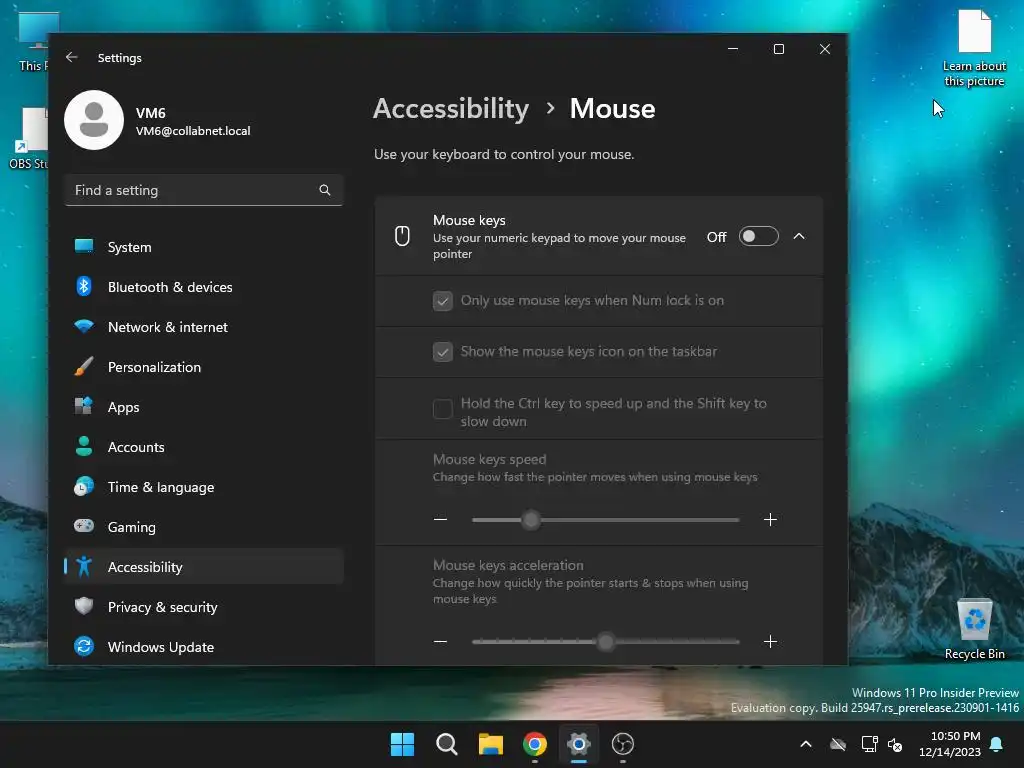Screen dimensions: 1024x768
Task: Decrease Mouse keys speed with minus
Action: [x=441, y=520]
